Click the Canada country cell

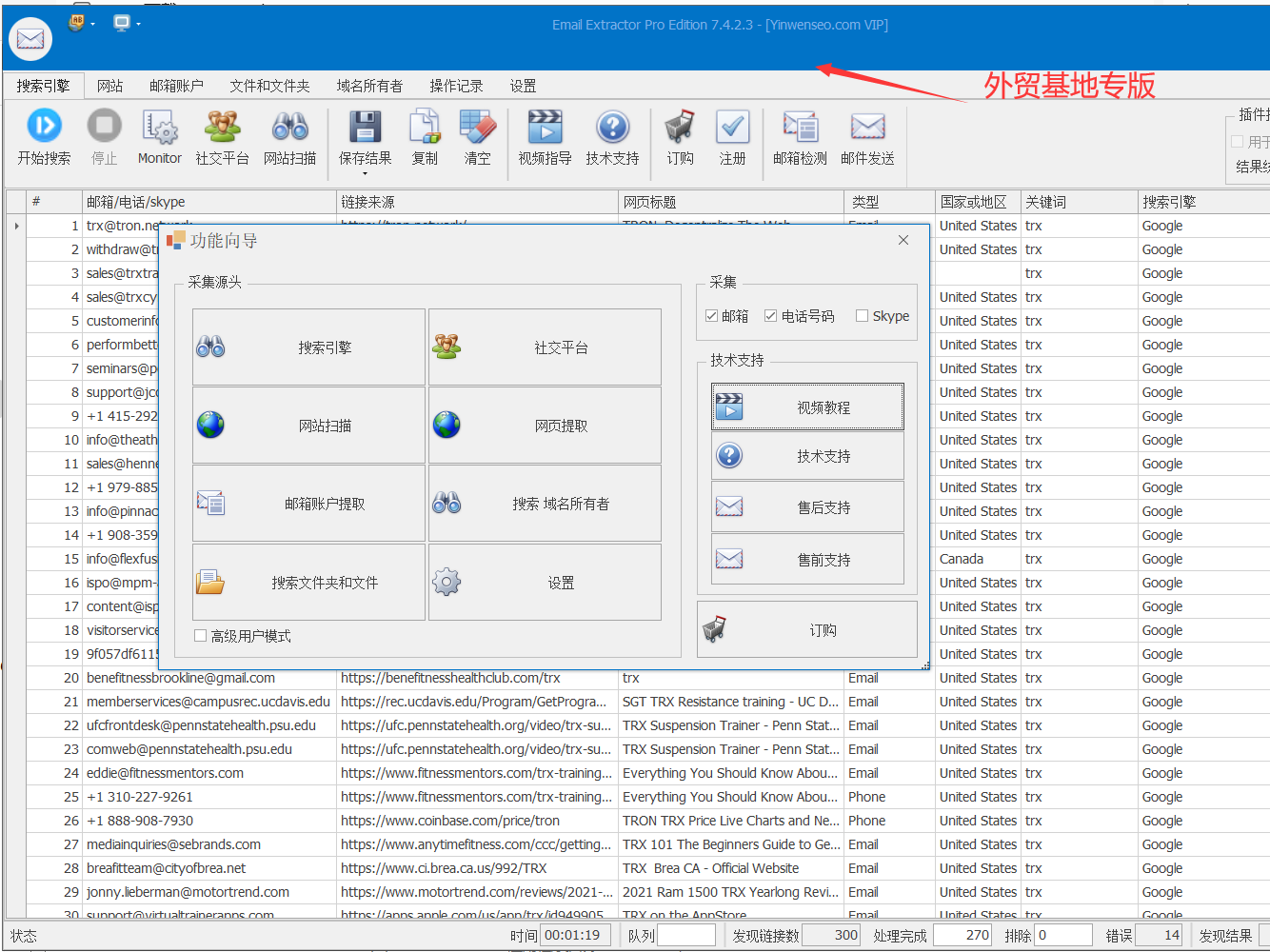click(979, 559)
